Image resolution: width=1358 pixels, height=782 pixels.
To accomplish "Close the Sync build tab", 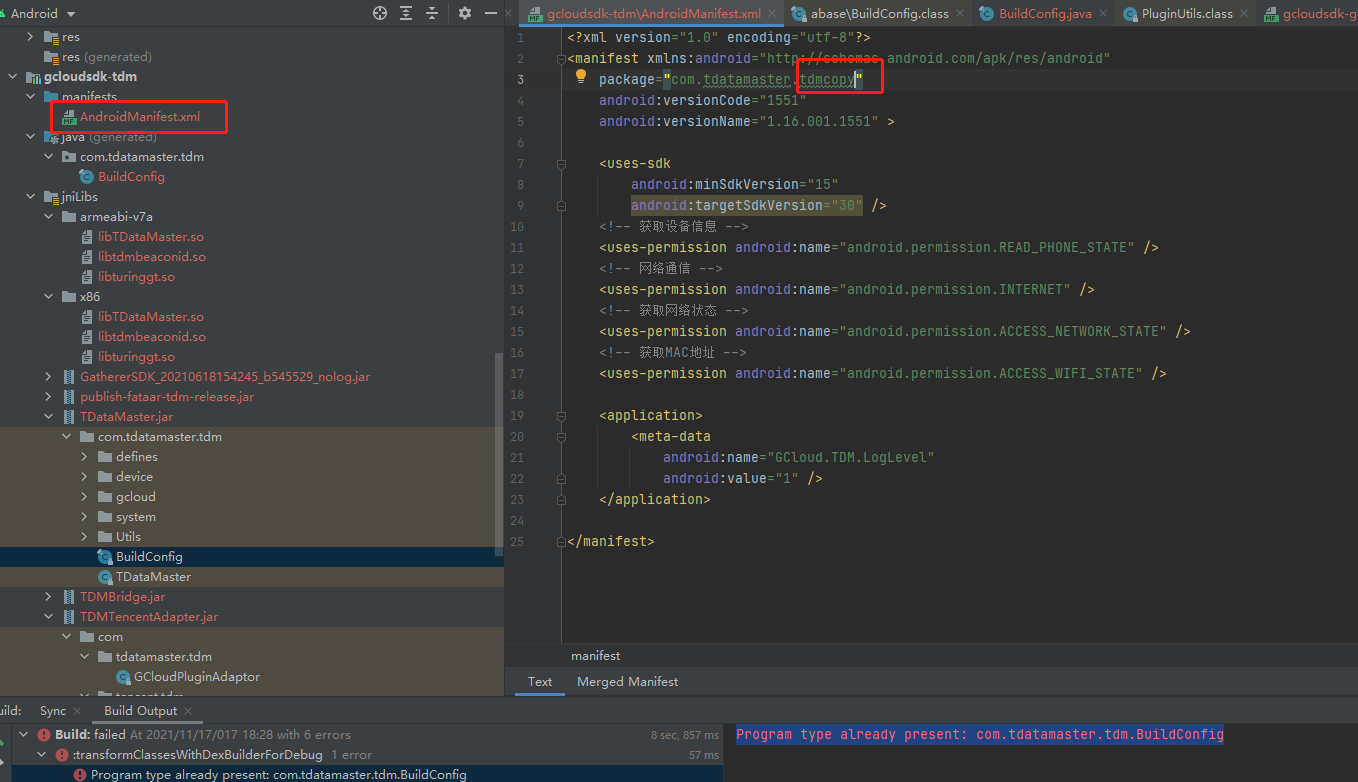I will pos(78,711).
